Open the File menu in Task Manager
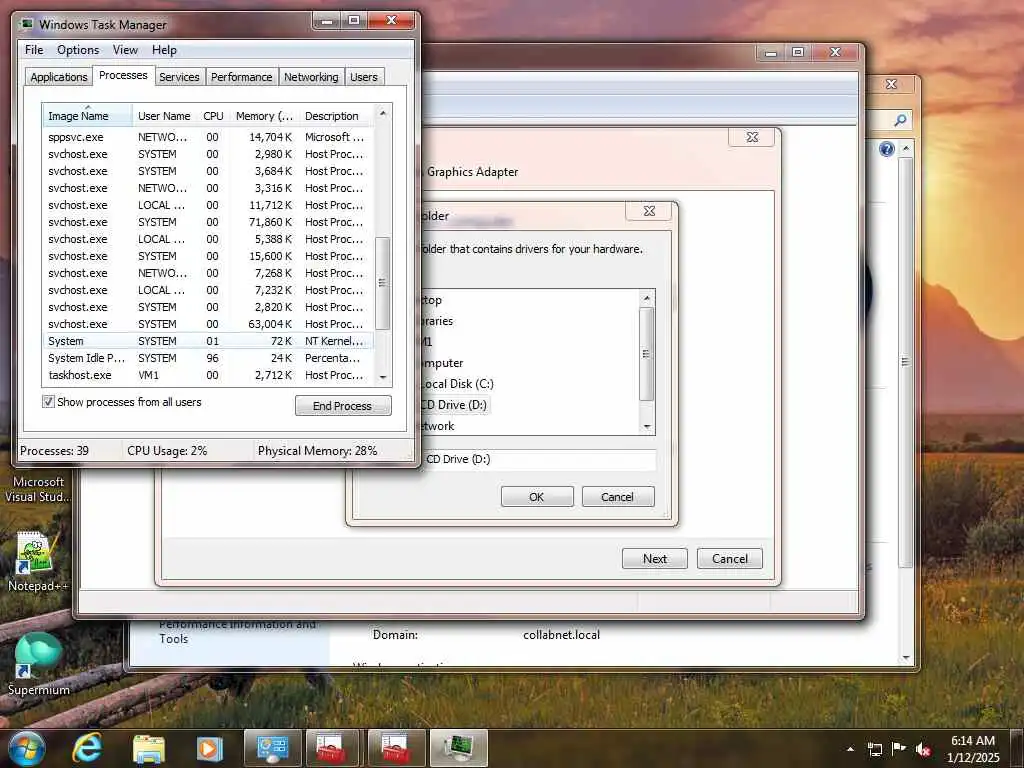Screen dimensions: 1024x768 pyautogui.click(x=34, y=50)
